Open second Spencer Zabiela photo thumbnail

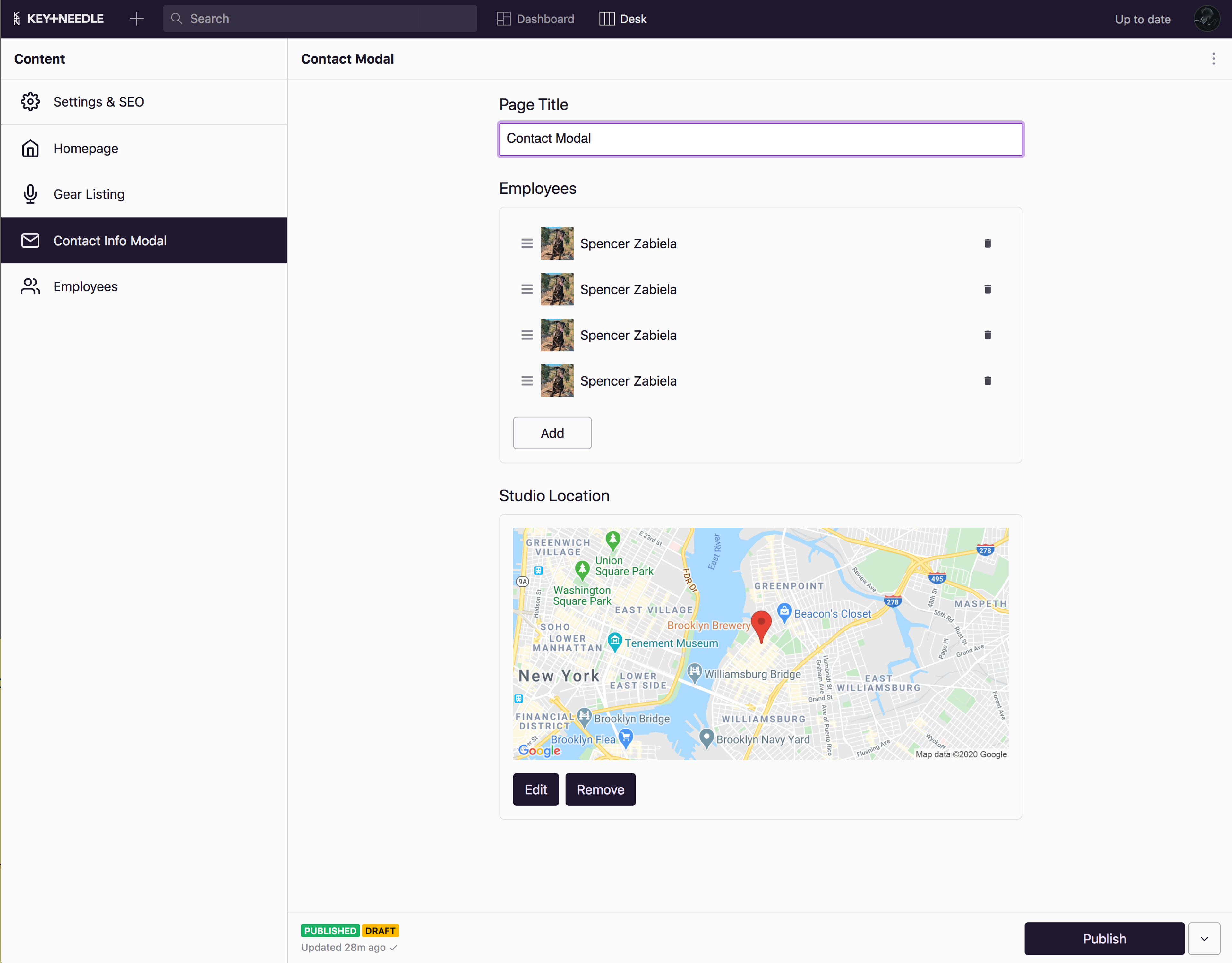[557, 289]
